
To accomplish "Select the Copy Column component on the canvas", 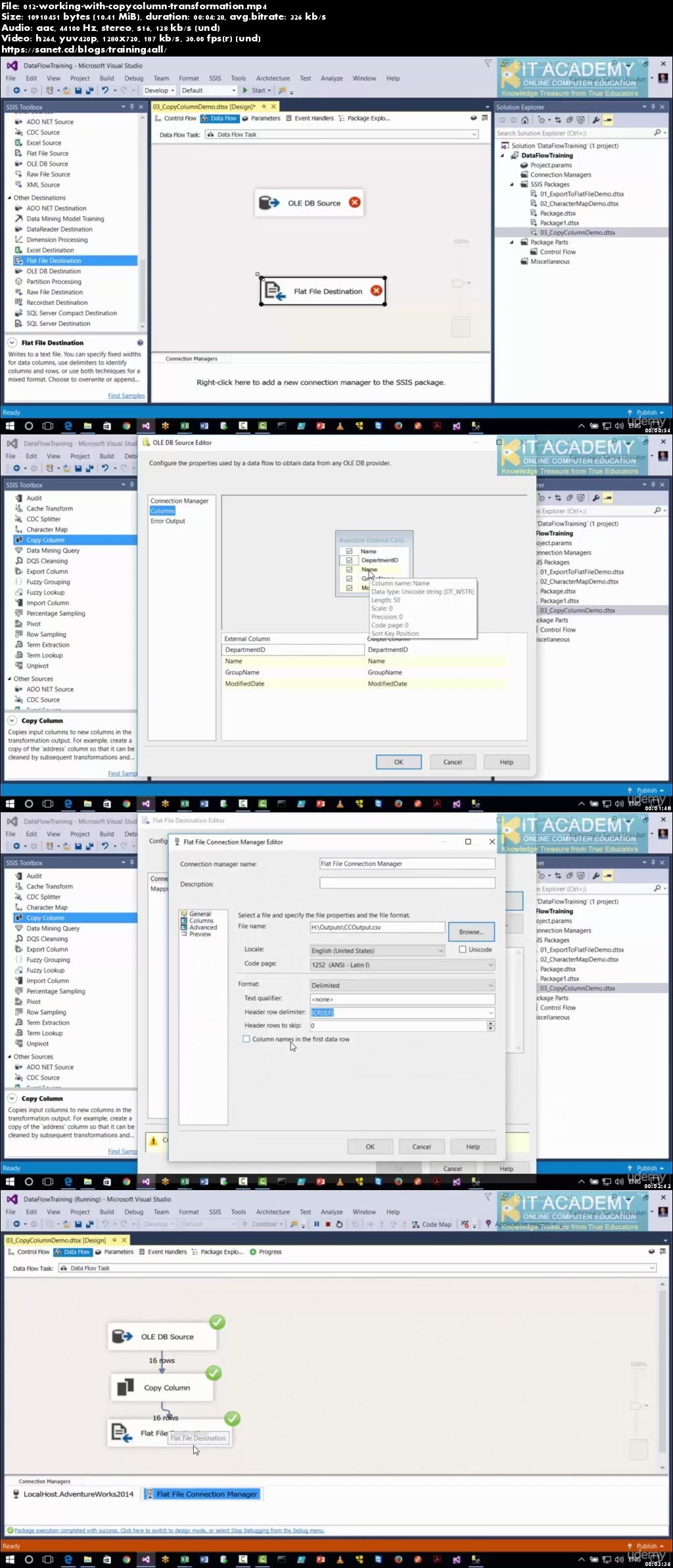I will tap(162, 1387).
